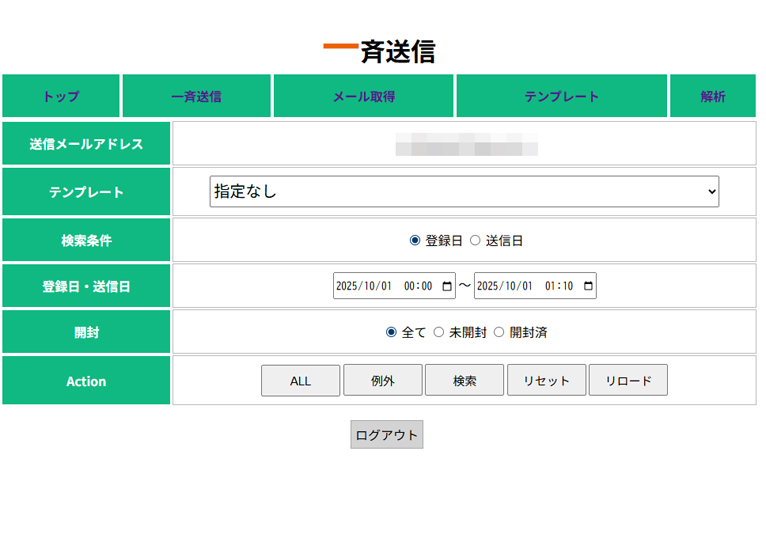Select the 送信日 radio button

pyautogui.click(x=475, y=240)
